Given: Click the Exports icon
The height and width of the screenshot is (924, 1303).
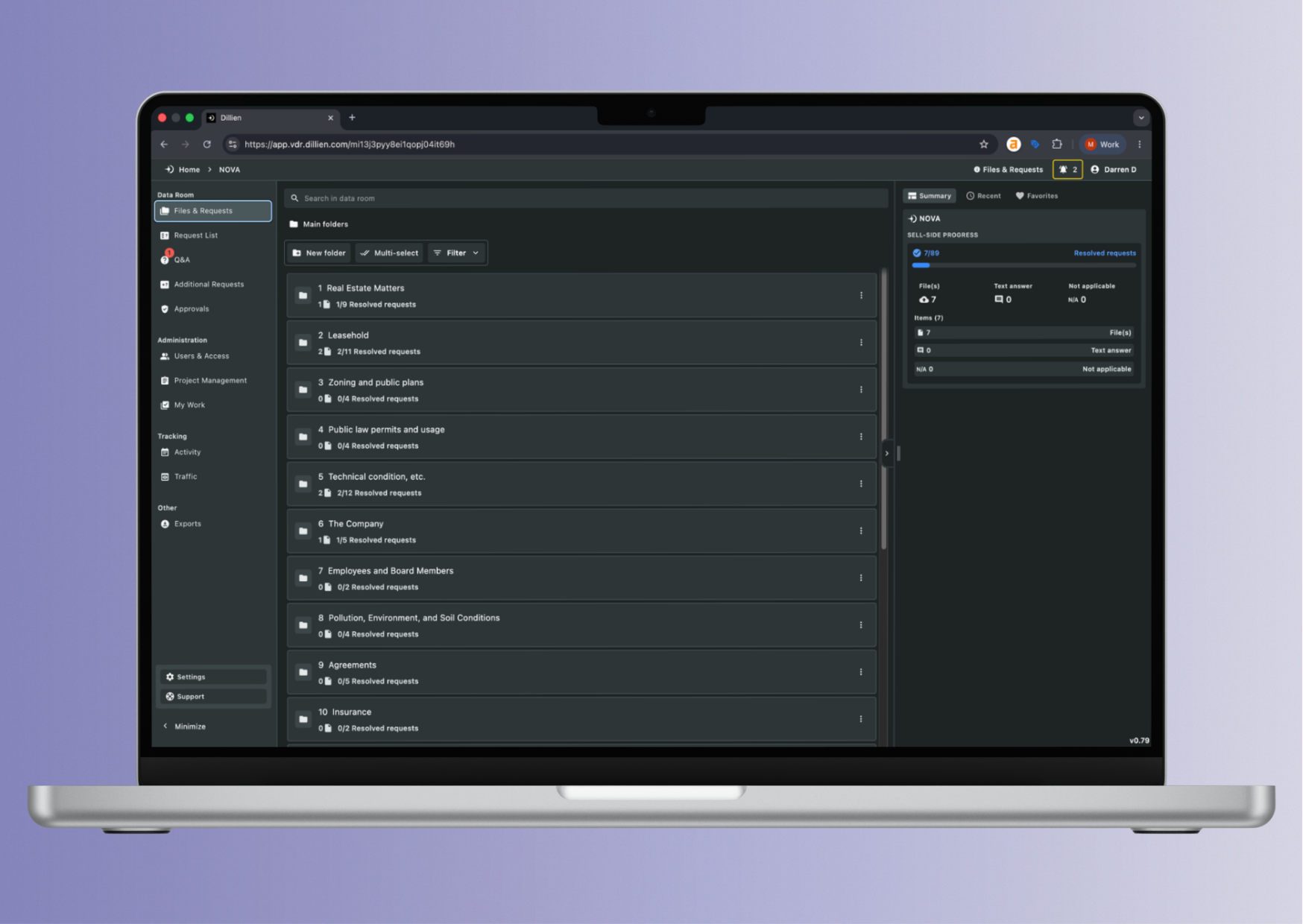Looking at the screenshot, I should point(165,524).
